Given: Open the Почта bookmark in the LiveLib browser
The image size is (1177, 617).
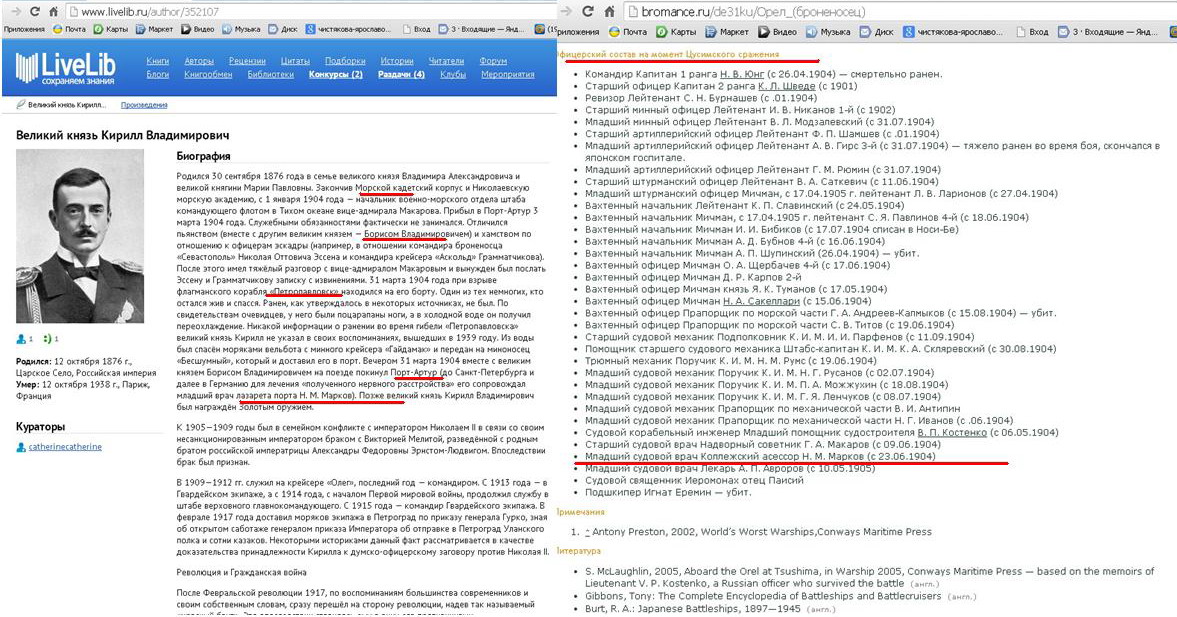Looking at the screenshot, I should (x=68, y=29).
